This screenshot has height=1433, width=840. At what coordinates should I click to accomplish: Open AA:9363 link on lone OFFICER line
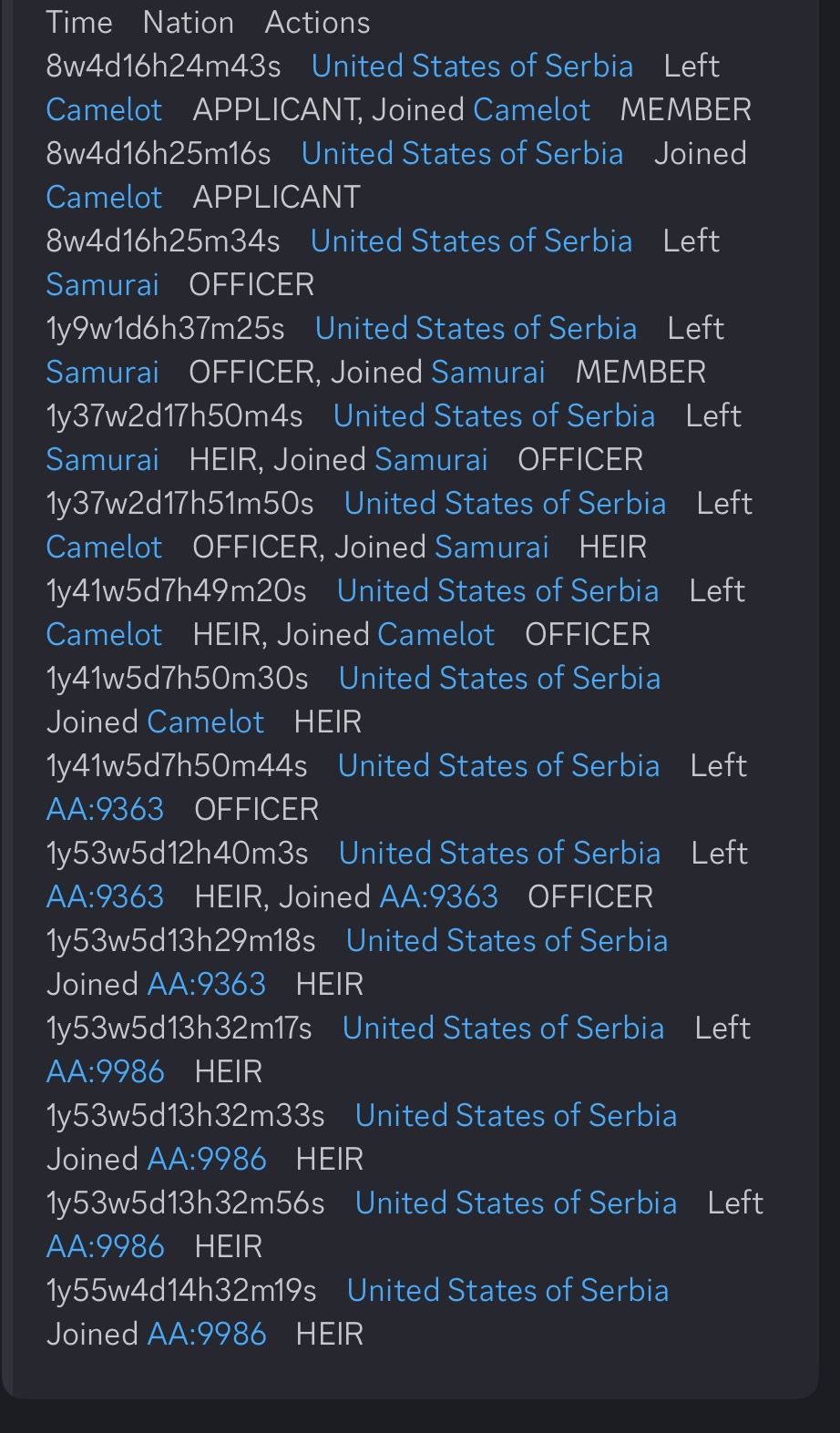[105, 810]
